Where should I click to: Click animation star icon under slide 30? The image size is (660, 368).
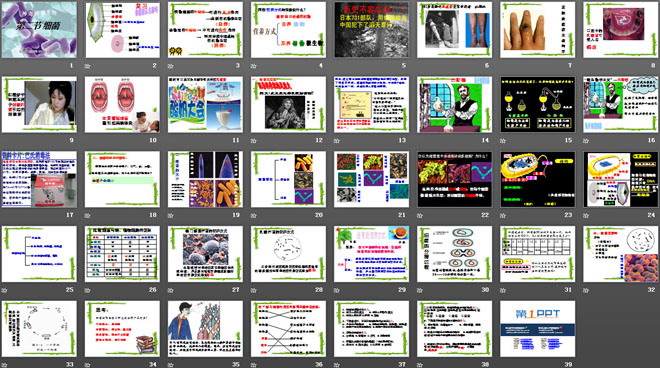[x=420, y=291]
